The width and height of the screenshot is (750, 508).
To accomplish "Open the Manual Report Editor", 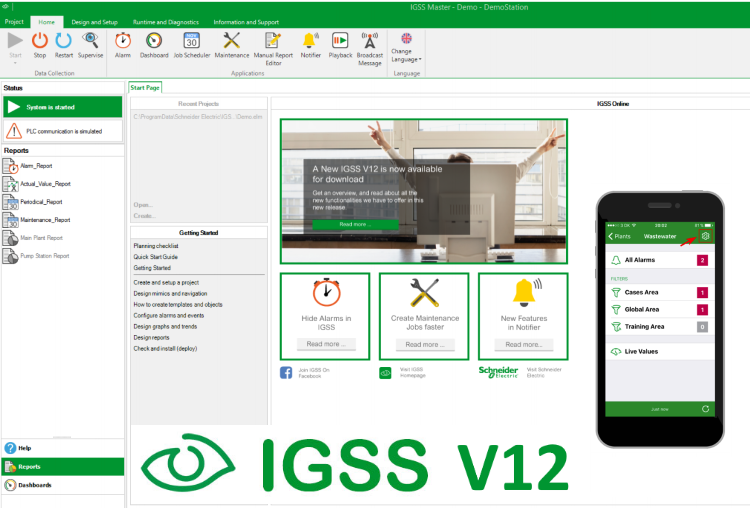I will pos(273,41).
